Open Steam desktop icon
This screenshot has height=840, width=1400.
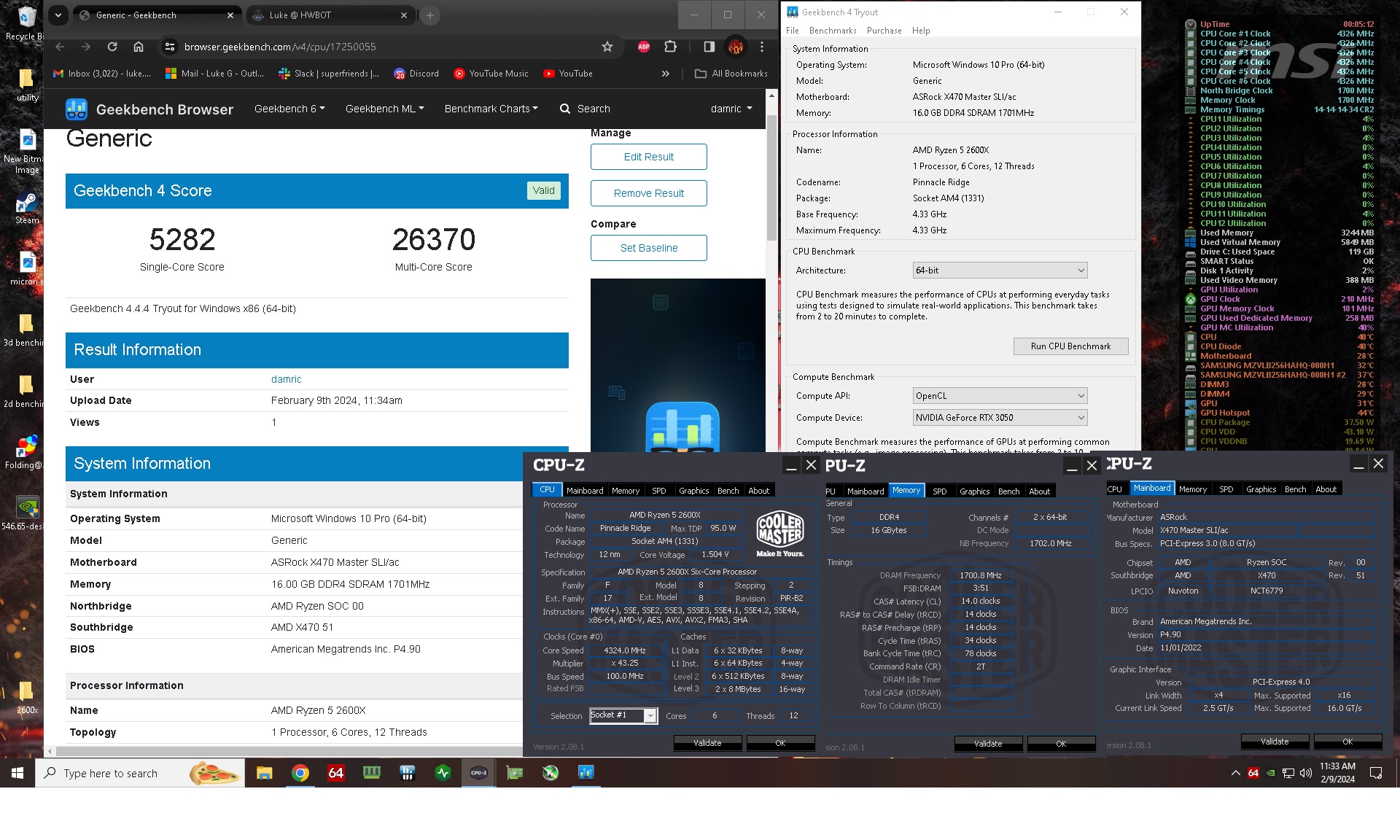27,207
